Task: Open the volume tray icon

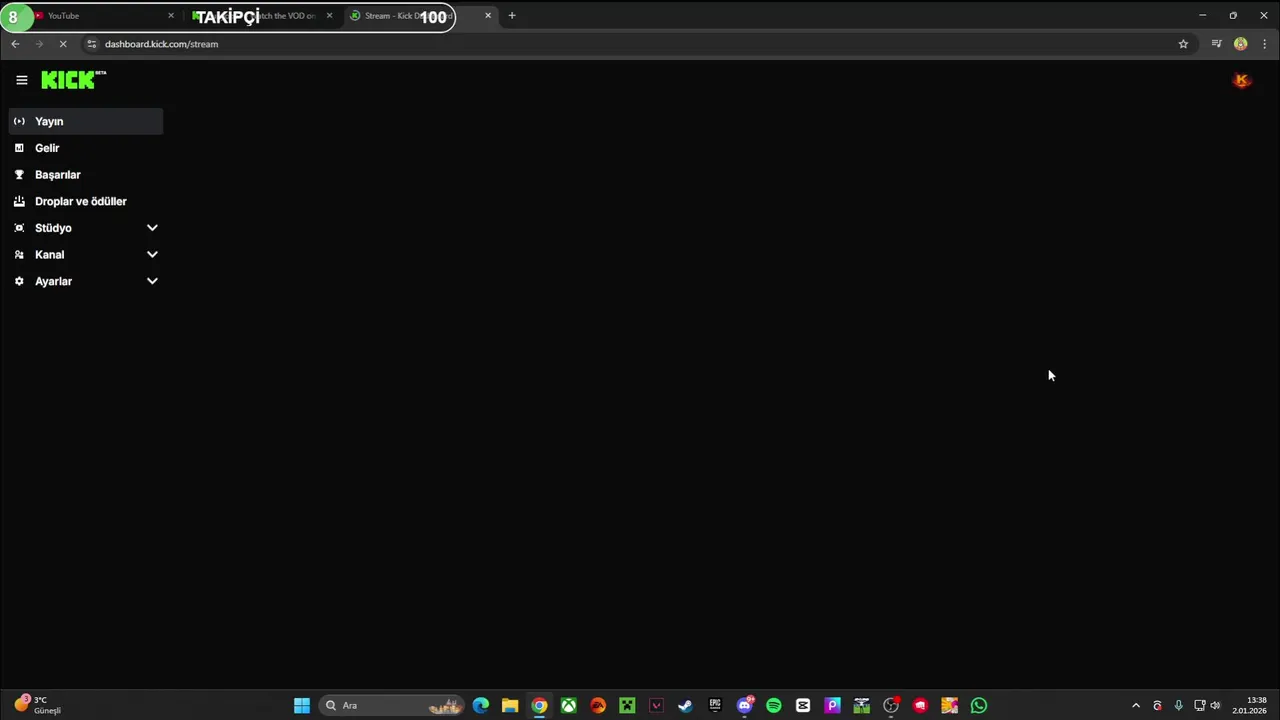Action: tap(1215, 706)
